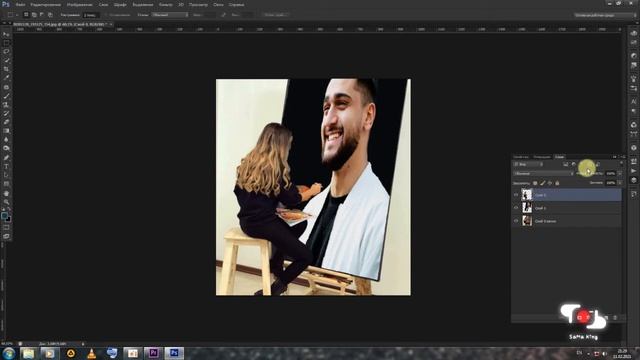
Task: Open layer filter type dropdown
Action: coord(528,164)
